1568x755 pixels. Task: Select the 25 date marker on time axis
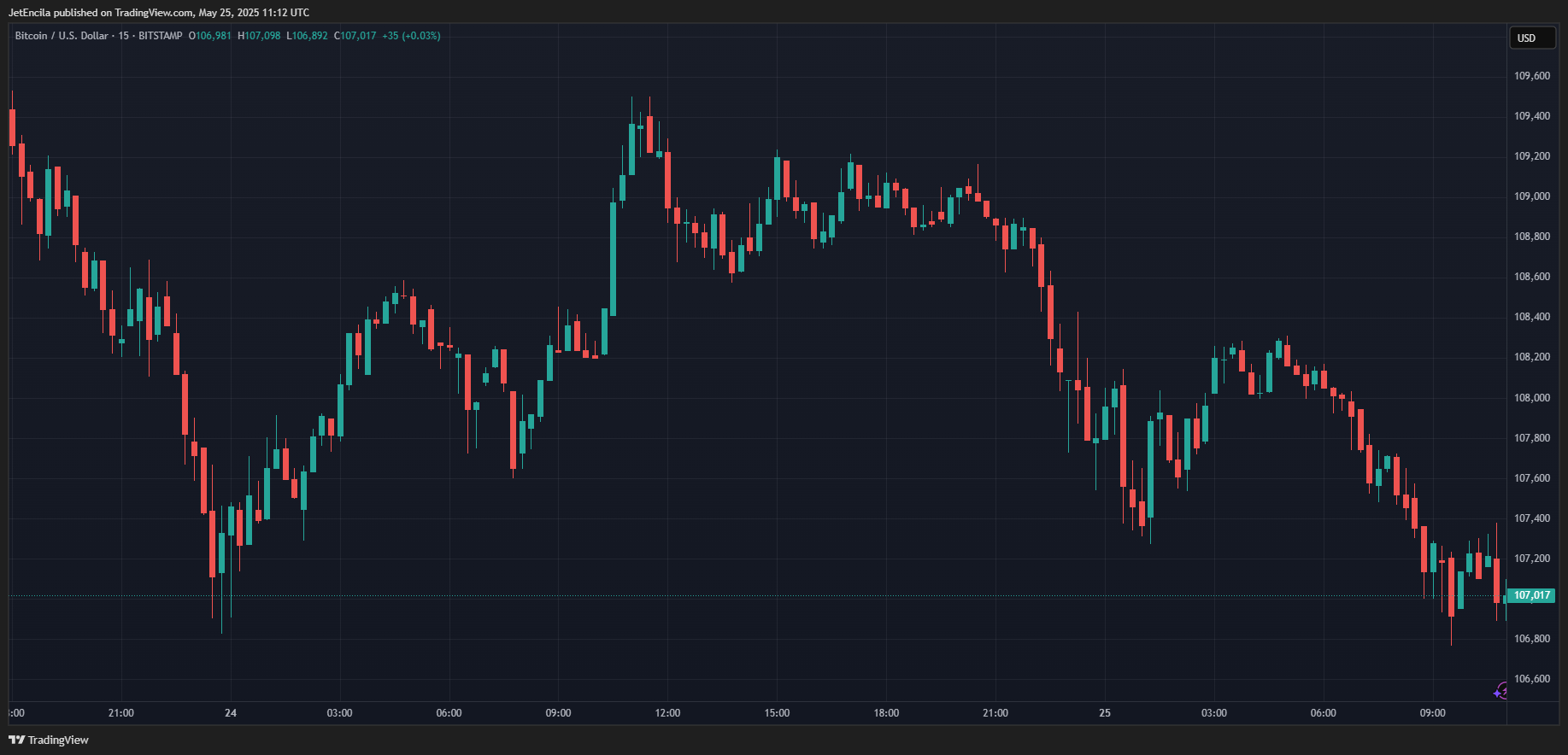(1105, 713)
